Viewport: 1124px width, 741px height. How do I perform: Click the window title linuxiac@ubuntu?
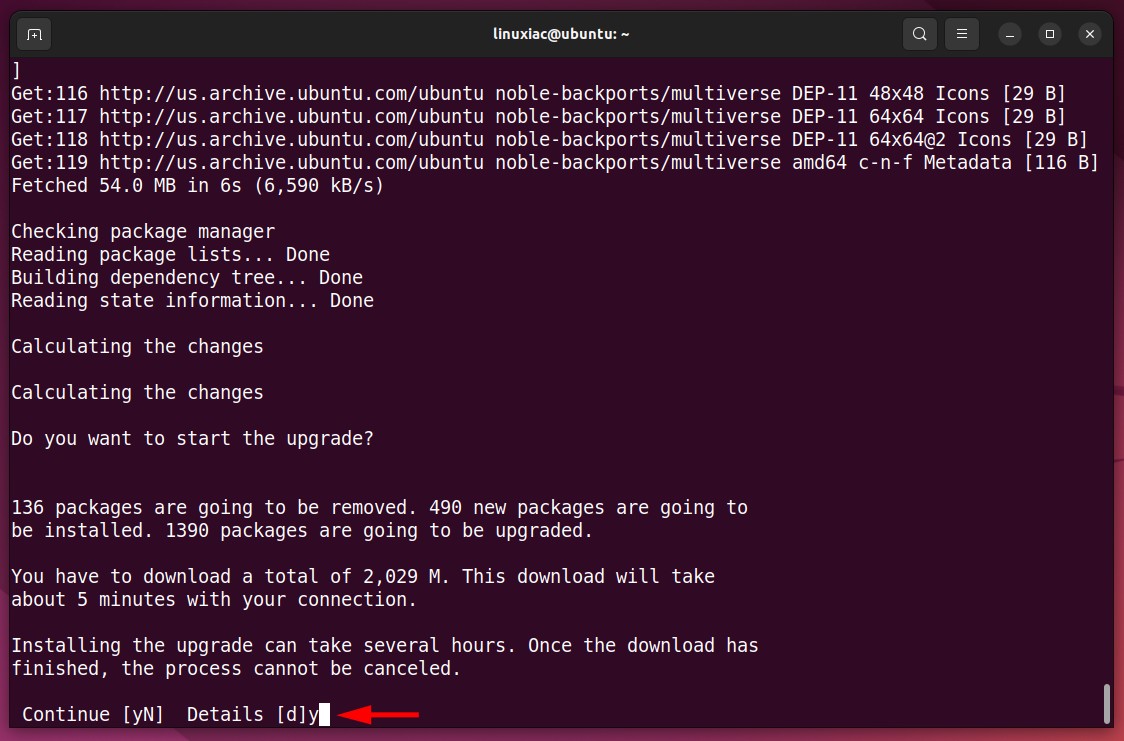[x=561, y=34]
